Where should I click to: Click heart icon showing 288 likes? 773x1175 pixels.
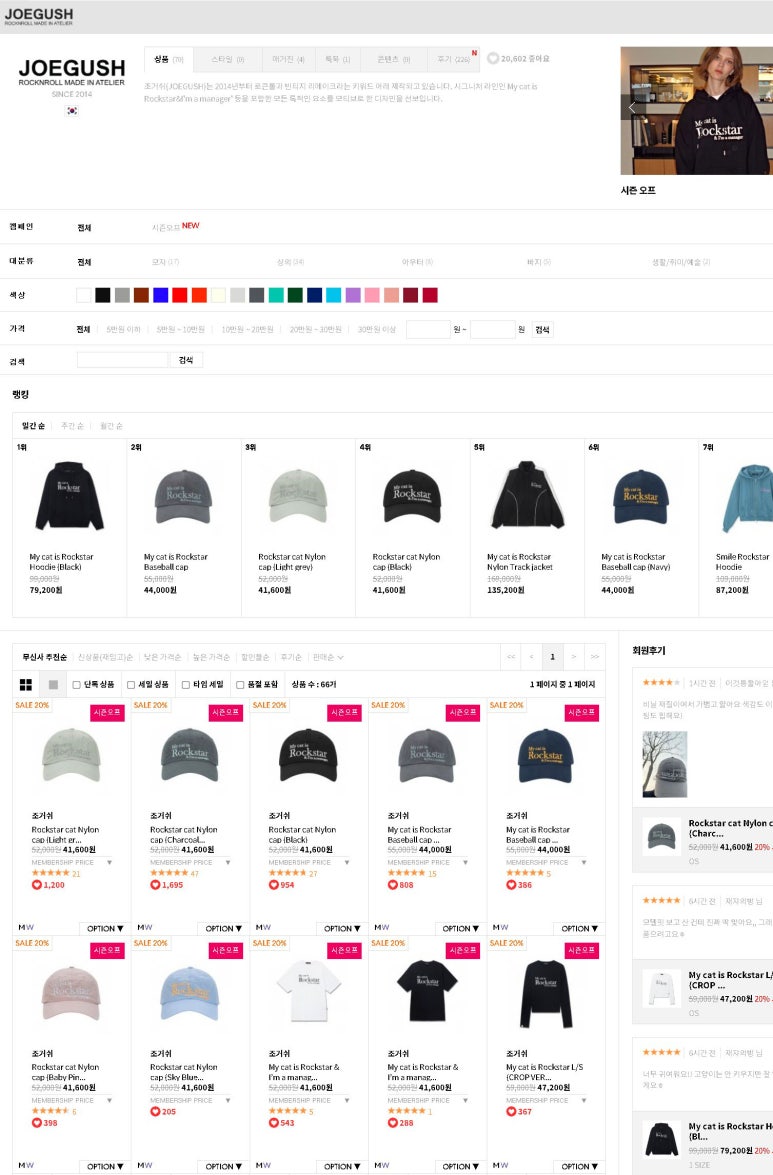click(392, 1123)
